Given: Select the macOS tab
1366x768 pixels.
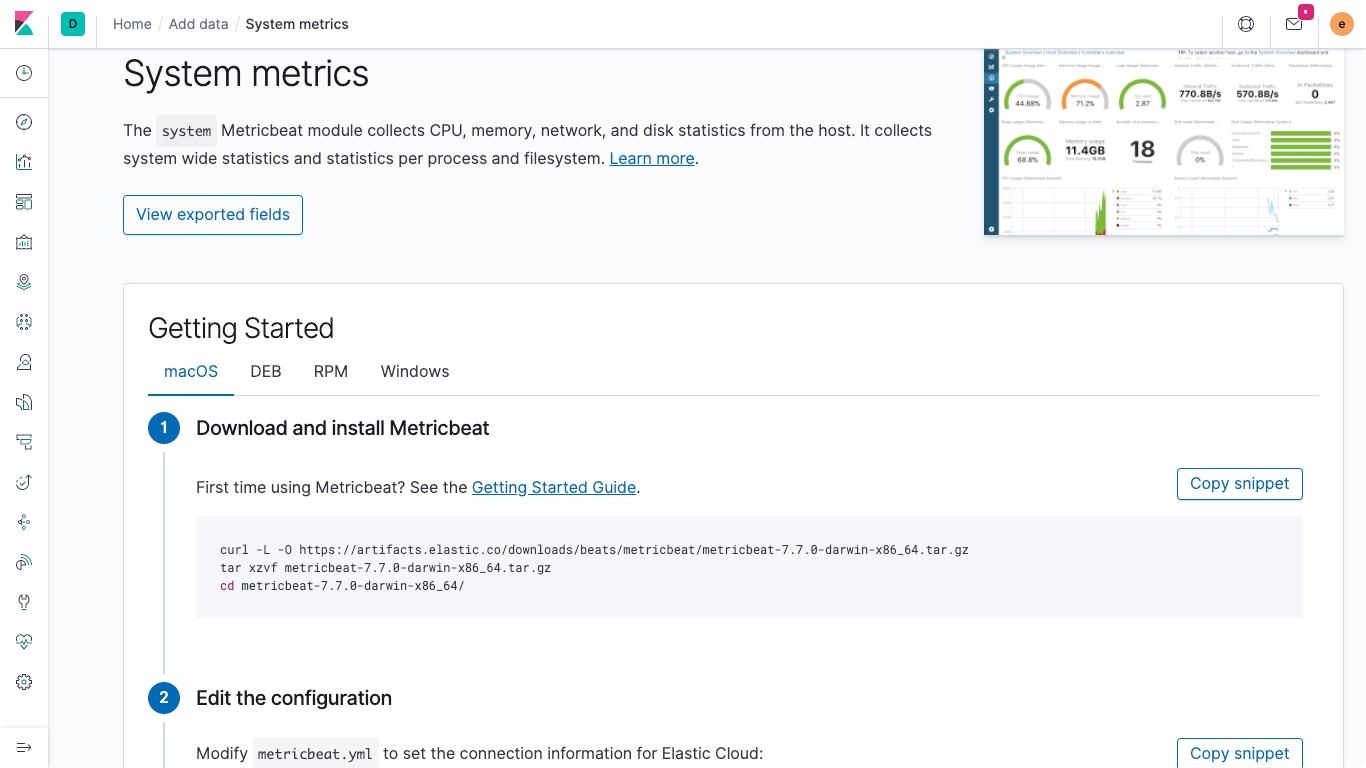Looking at the screenshot, I should [x=191, y=371].
